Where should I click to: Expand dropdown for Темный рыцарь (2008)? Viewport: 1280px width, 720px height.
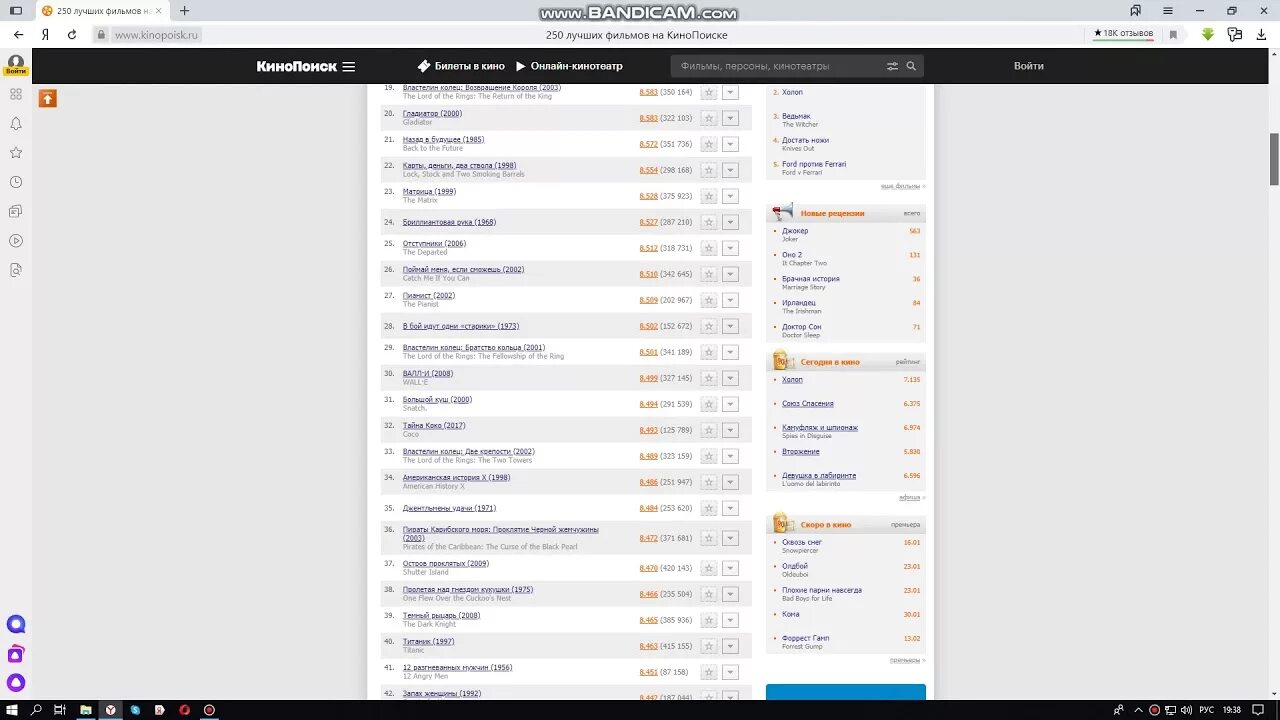(730, 620)
